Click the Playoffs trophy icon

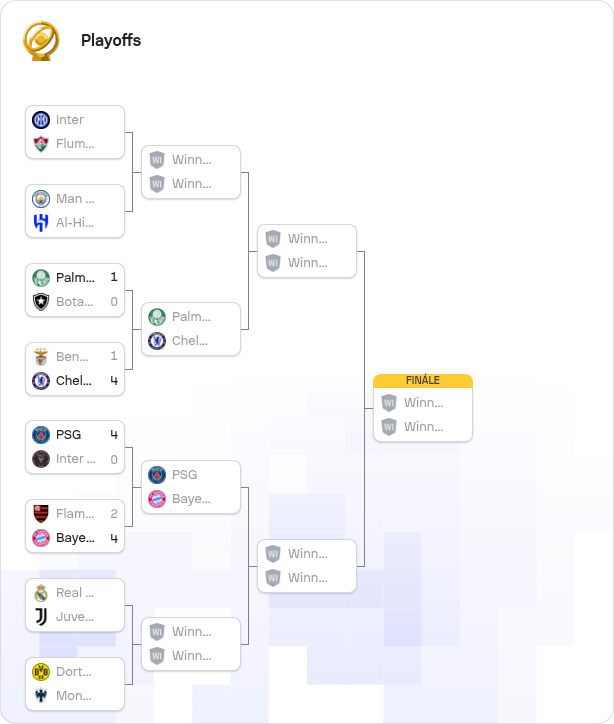(x=41, y=41)
